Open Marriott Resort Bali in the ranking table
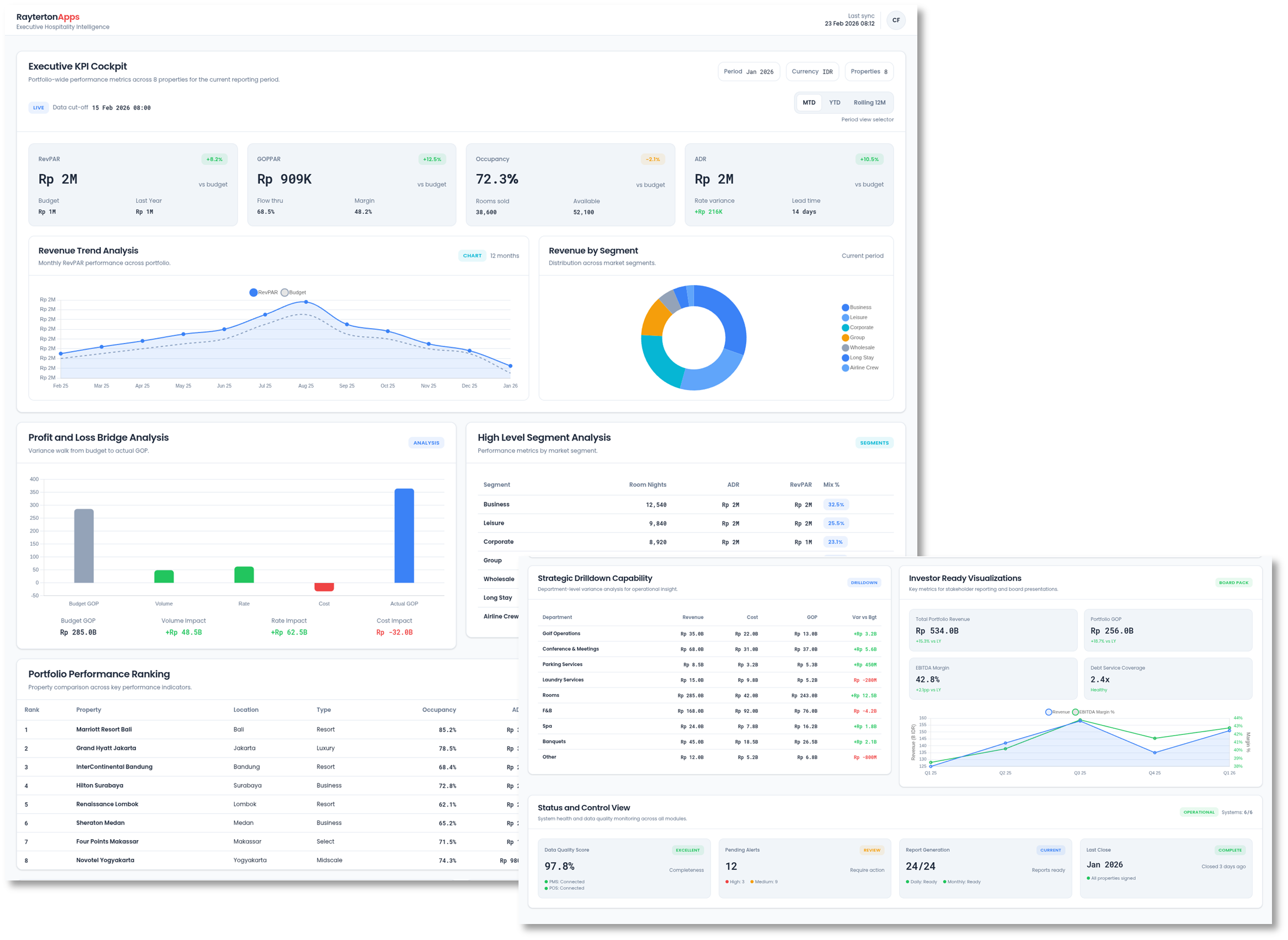 pyautogui.click(x=104, y=729)
